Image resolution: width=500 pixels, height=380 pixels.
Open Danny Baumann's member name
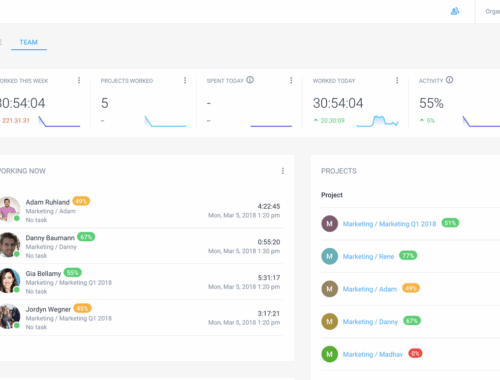pos(50,238)
